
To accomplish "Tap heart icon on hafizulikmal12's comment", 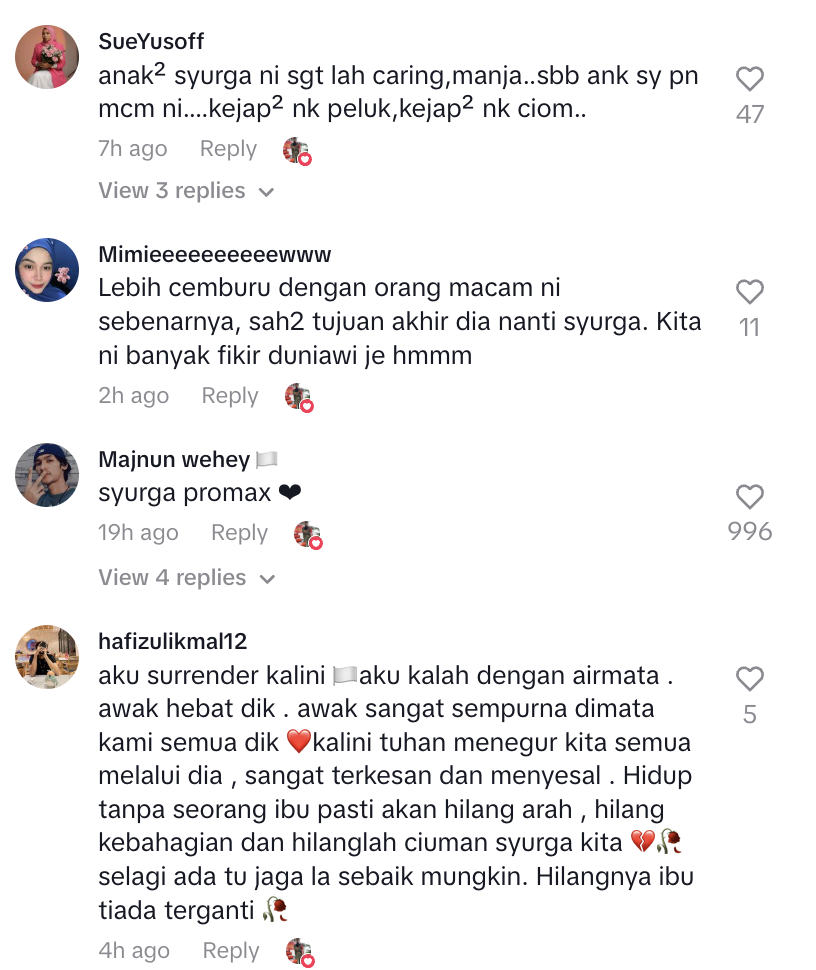I will pos(749,679).
